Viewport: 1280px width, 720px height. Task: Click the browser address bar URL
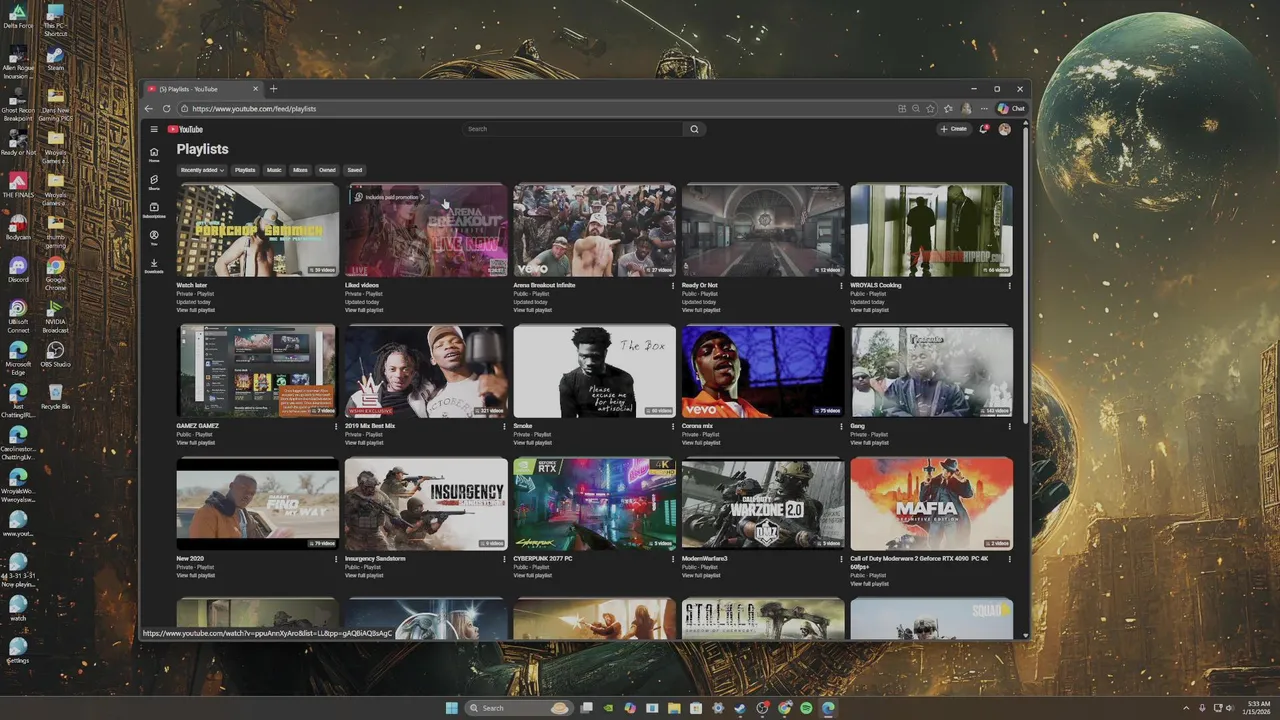tap(254, 108)
